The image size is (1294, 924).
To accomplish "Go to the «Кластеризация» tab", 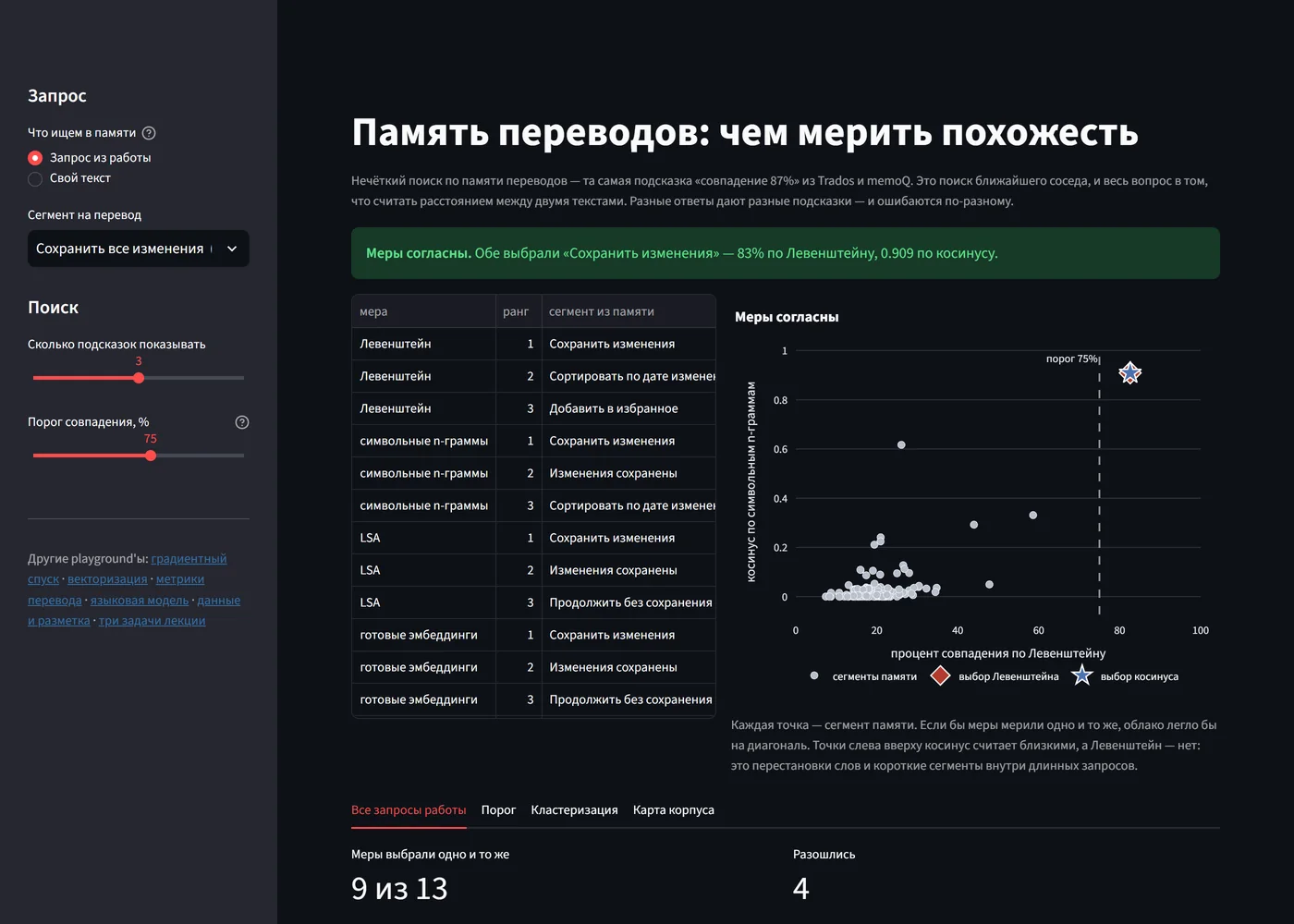I will pos(574,809).
